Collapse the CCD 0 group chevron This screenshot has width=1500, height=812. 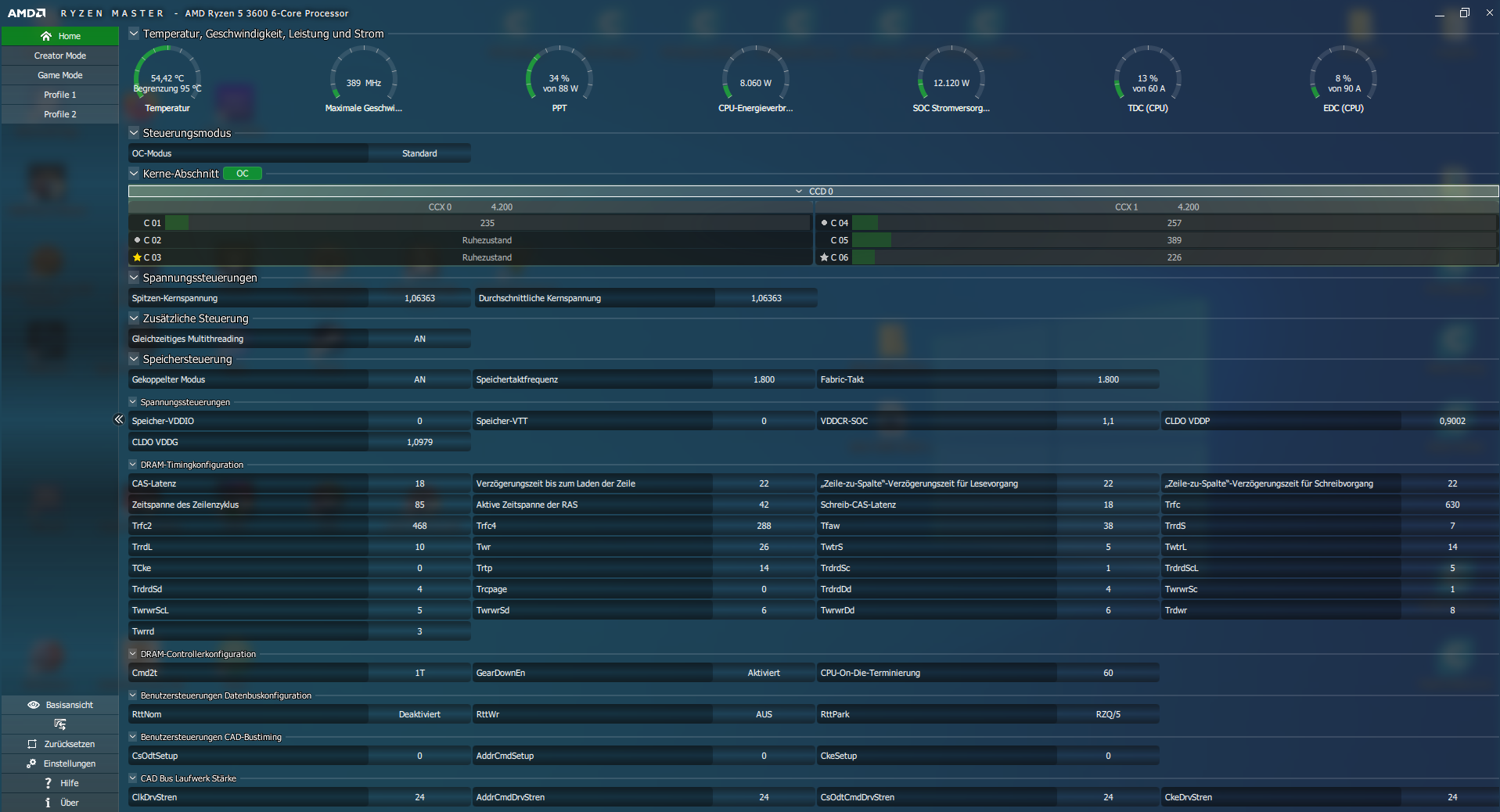(x=799, y=192)
